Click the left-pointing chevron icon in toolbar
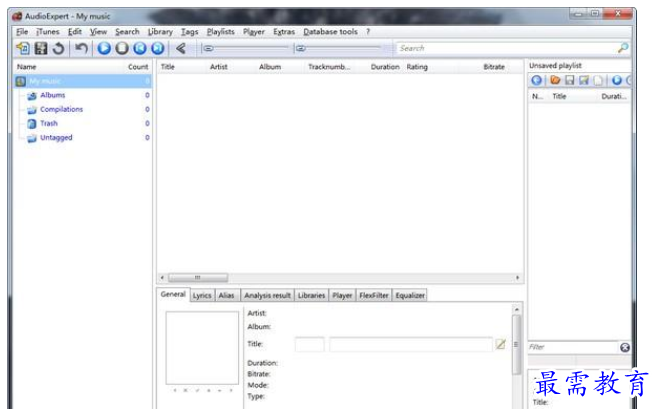This screenshot has height=415, width=657. click(181, 49)
